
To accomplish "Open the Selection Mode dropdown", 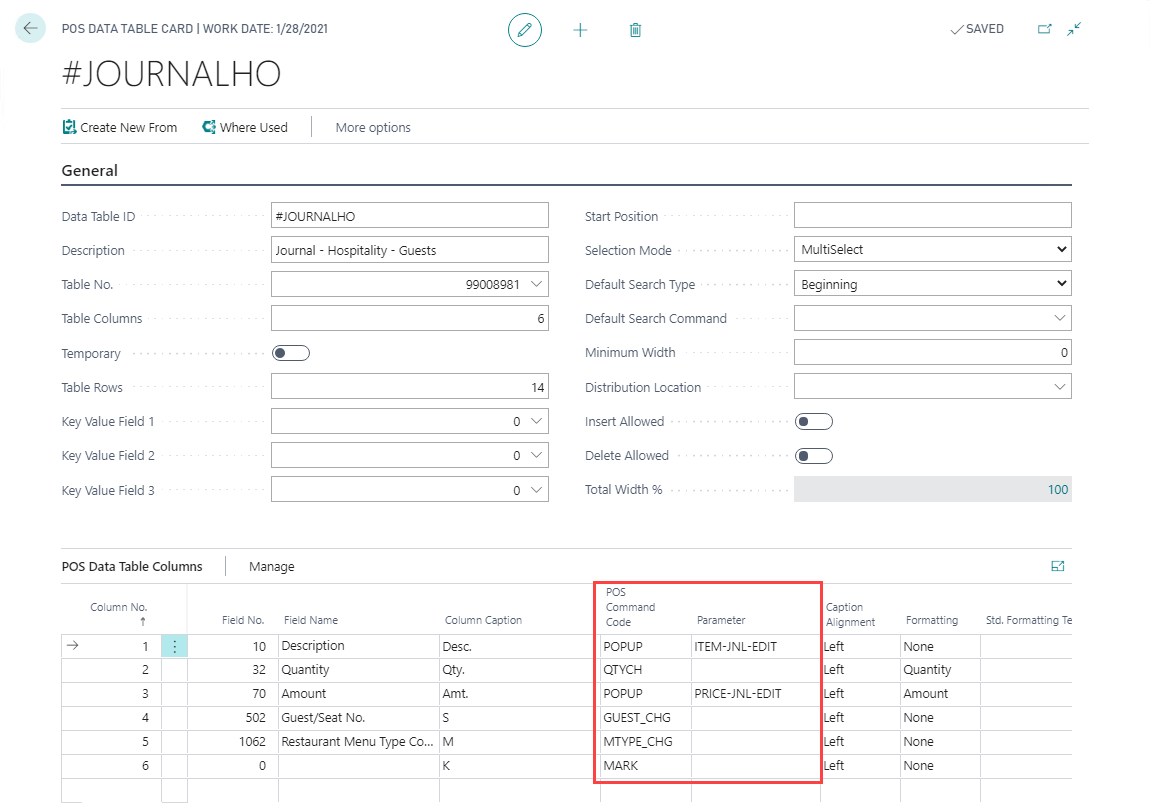I will pyautogui.click(x=932, y=250).
